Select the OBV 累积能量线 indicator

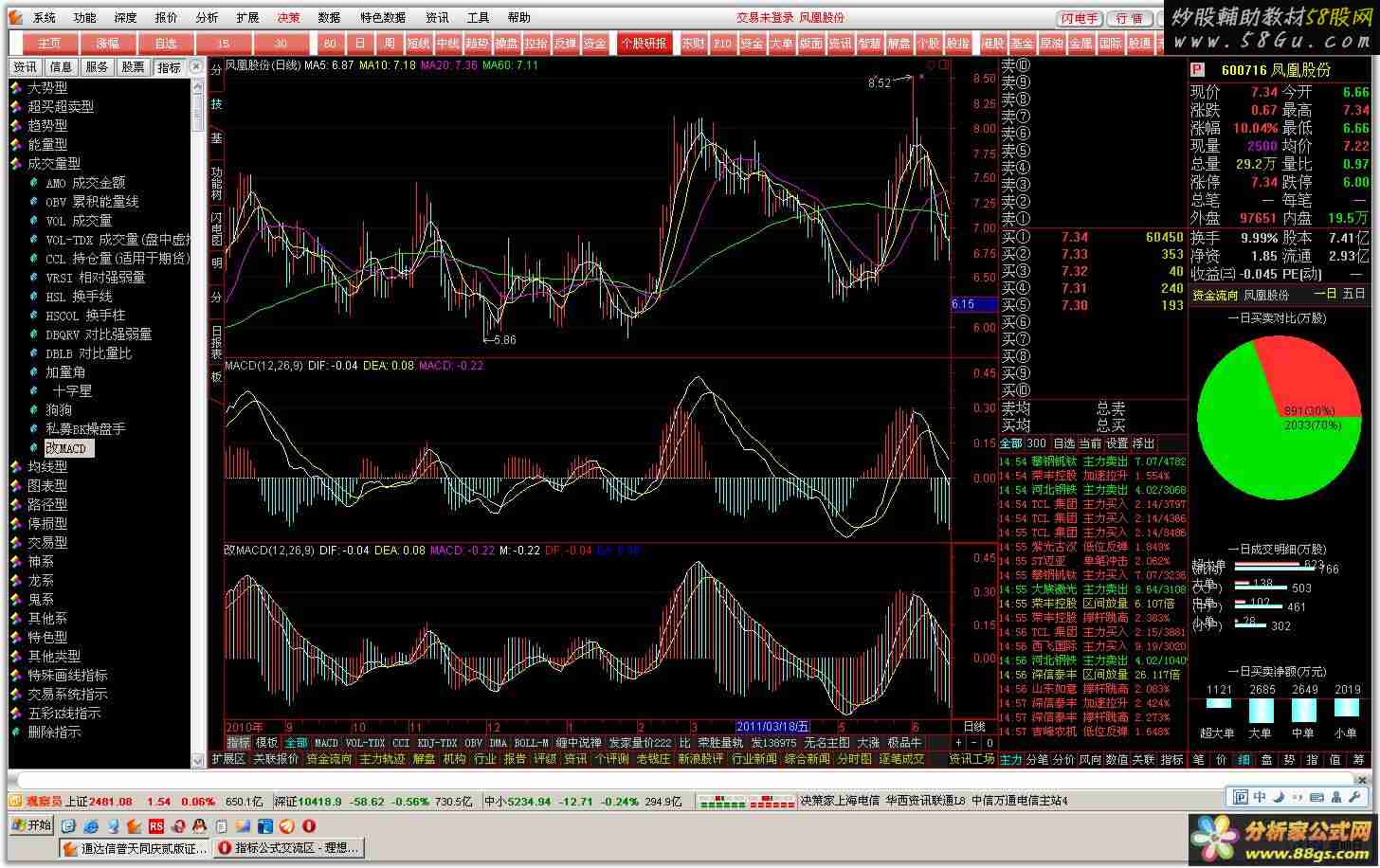click(92, 202)
